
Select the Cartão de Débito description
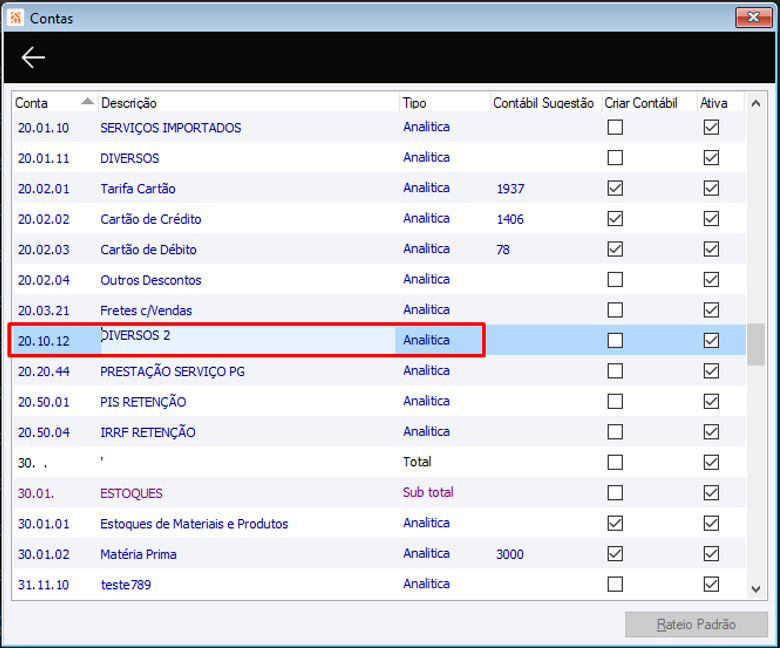(x=148, y=249)
